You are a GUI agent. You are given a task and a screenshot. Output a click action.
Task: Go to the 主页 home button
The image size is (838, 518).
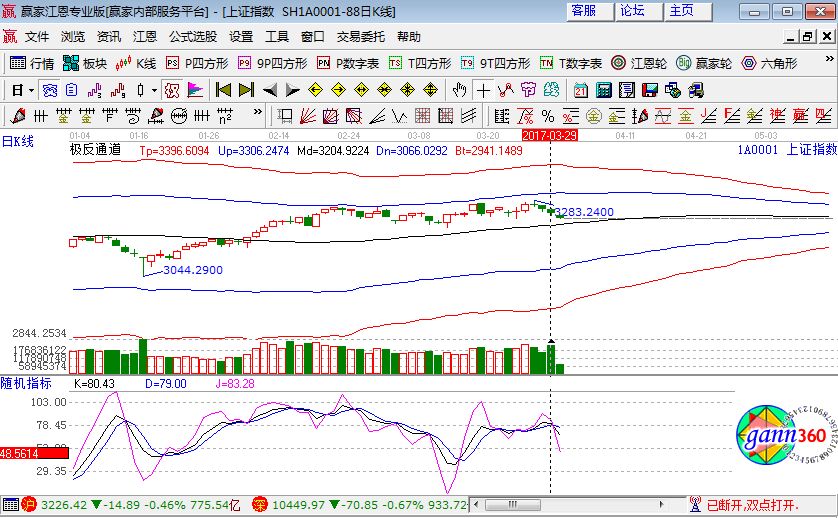pyautogui.click(x=681, y=11)
